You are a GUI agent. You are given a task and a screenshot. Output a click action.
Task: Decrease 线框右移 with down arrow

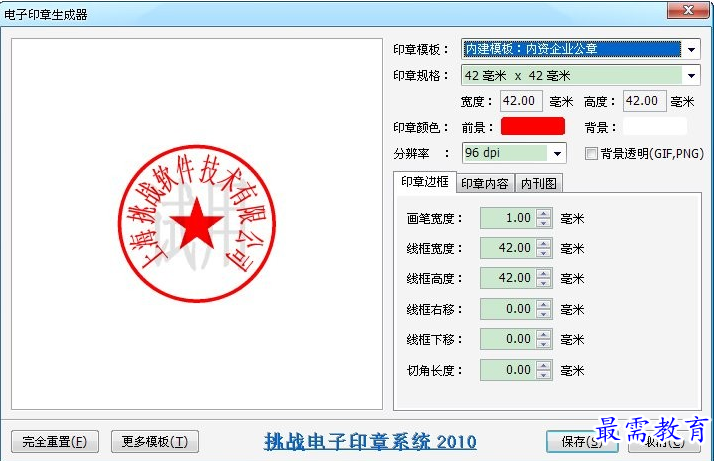click(x=543, y=314)
